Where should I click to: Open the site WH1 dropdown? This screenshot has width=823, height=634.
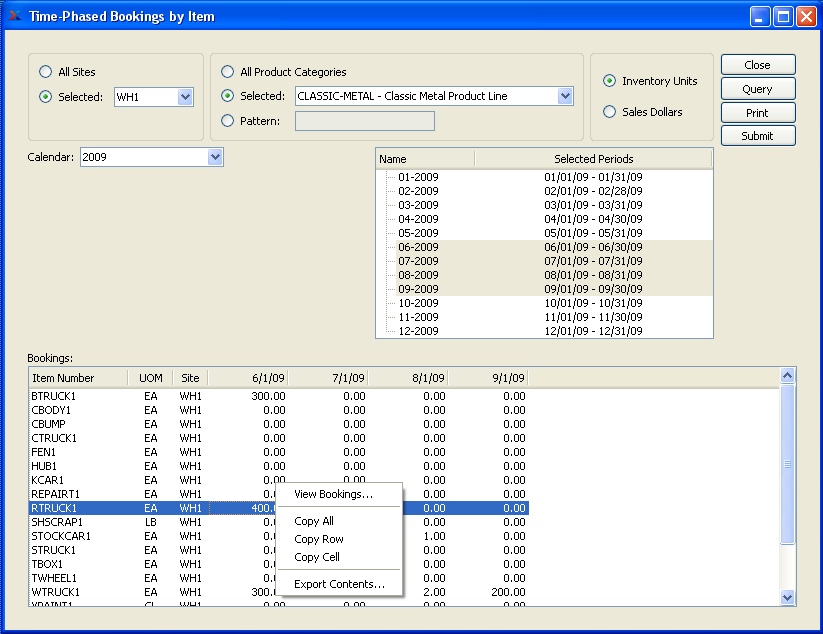click(x=184, y=97)
